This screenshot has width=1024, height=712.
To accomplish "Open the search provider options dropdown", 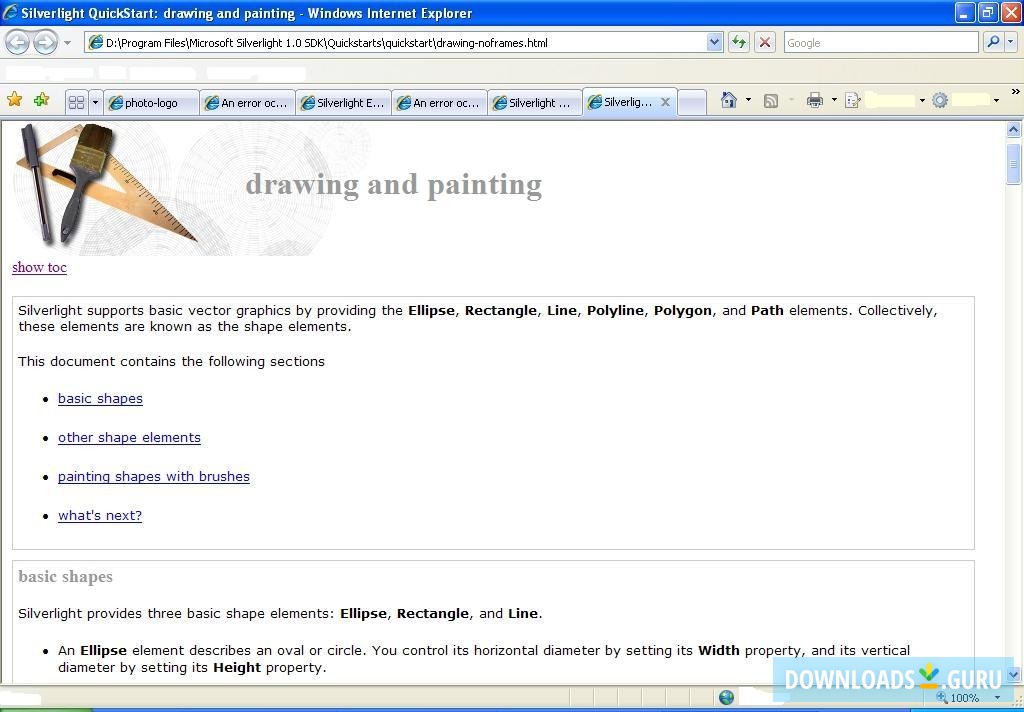I will [1011, 42].
